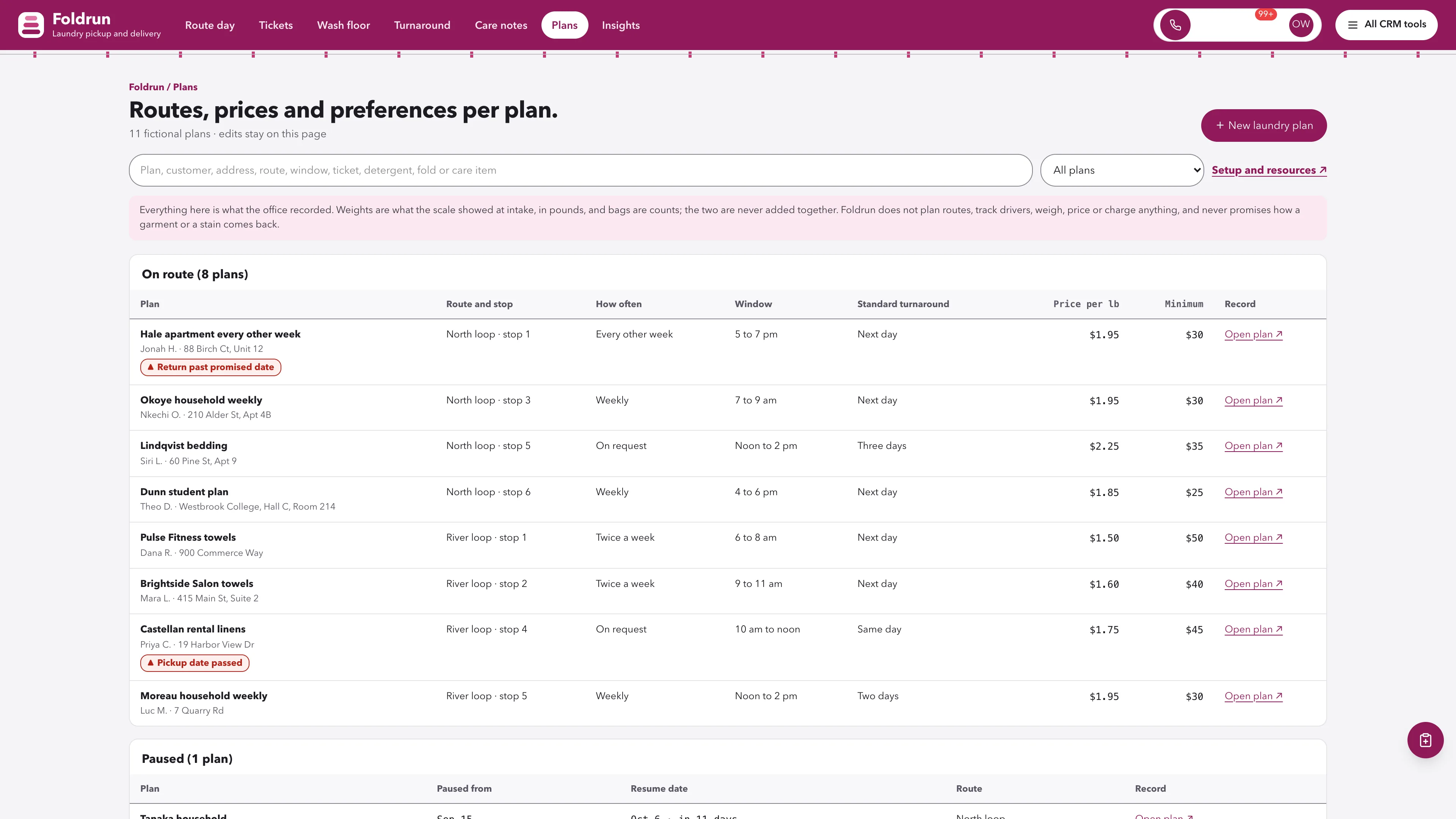The width and height of the screenshot is (1456, 819).
Task: Click the Pickup date passed warning badge
Action: tap(195, 662)
